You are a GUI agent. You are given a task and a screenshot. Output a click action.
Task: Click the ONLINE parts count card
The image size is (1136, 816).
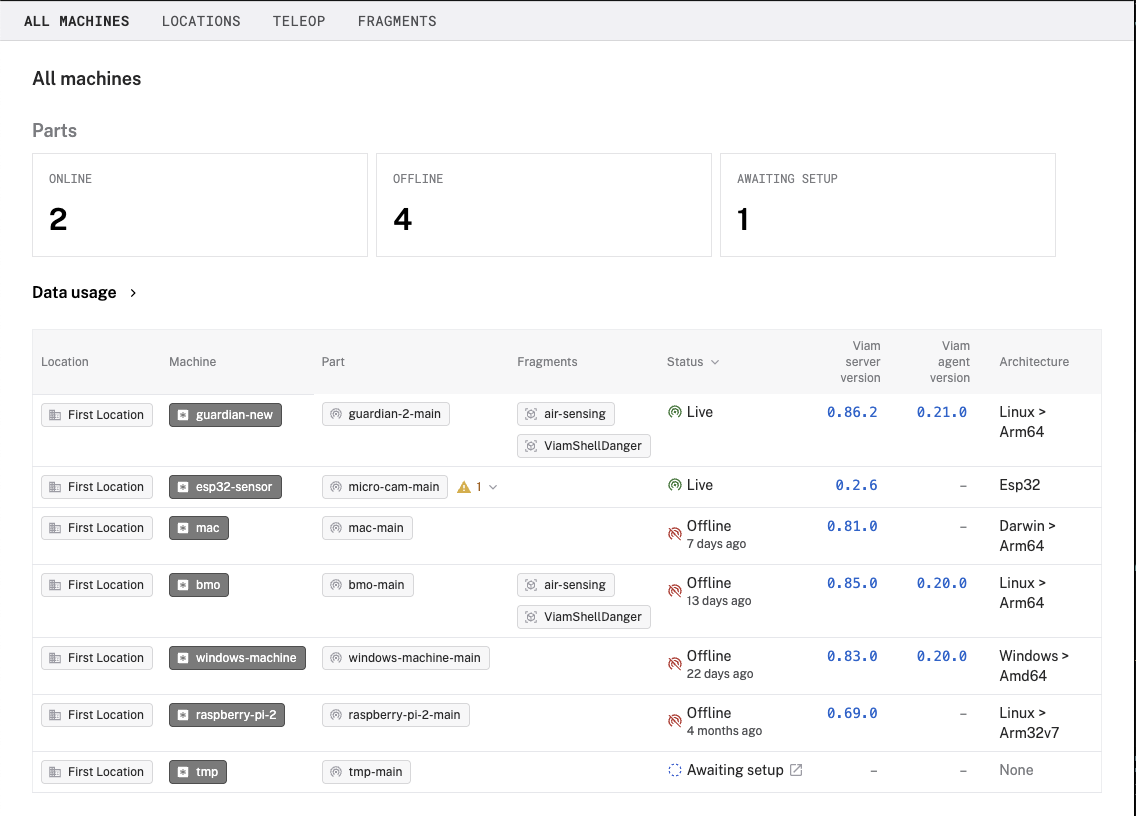point(199,204)
